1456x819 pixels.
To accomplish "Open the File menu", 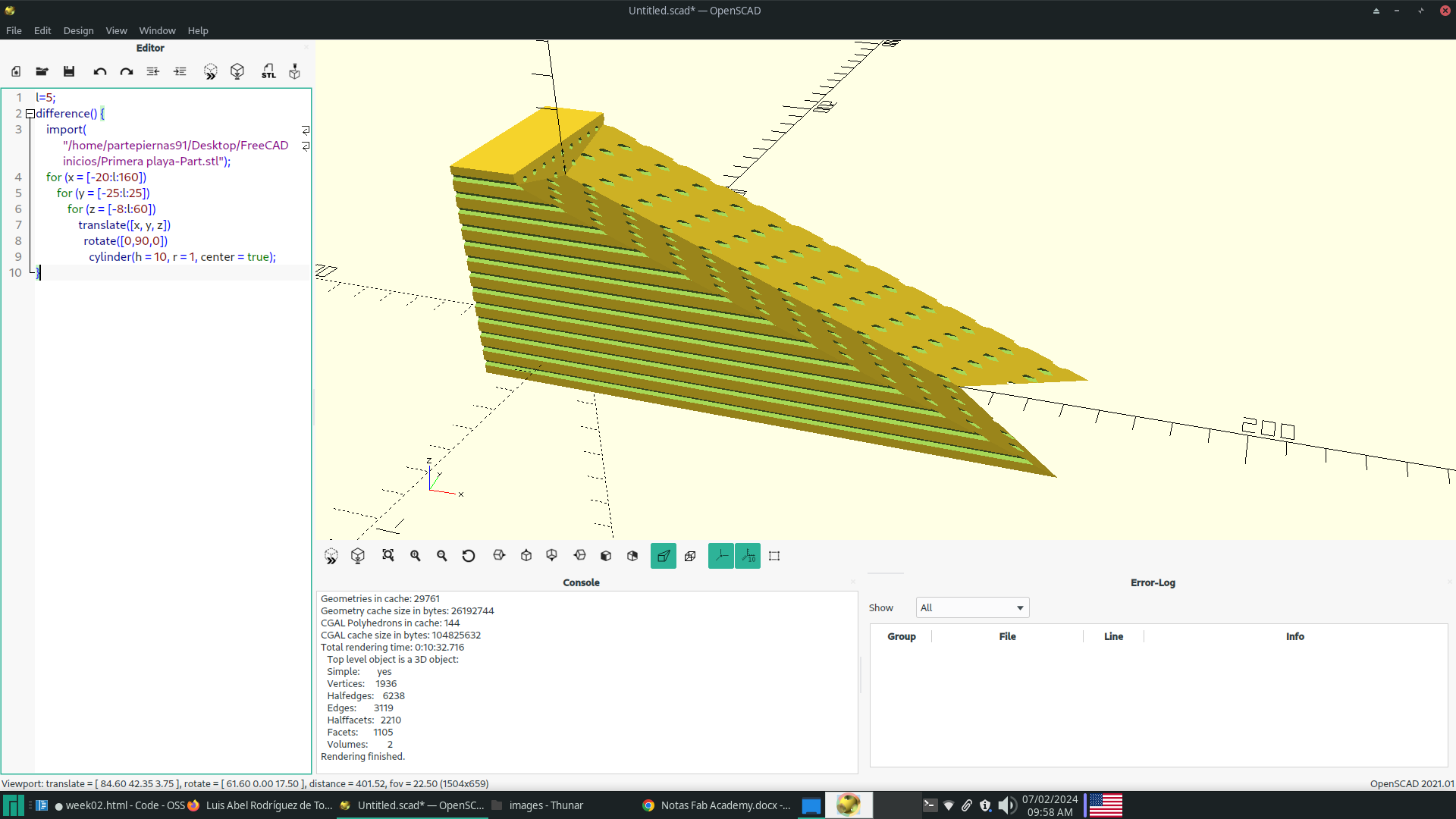I will click(x=14, y=30).
